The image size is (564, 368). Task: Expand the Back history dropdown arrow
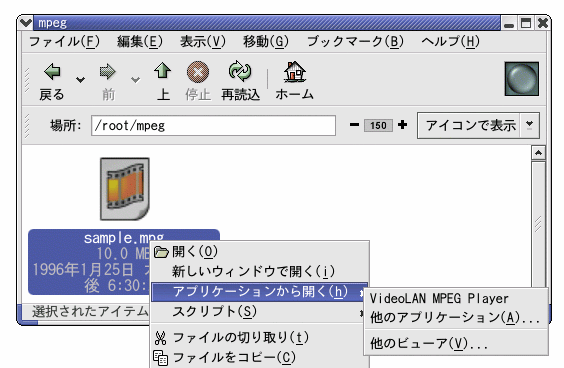80,79
